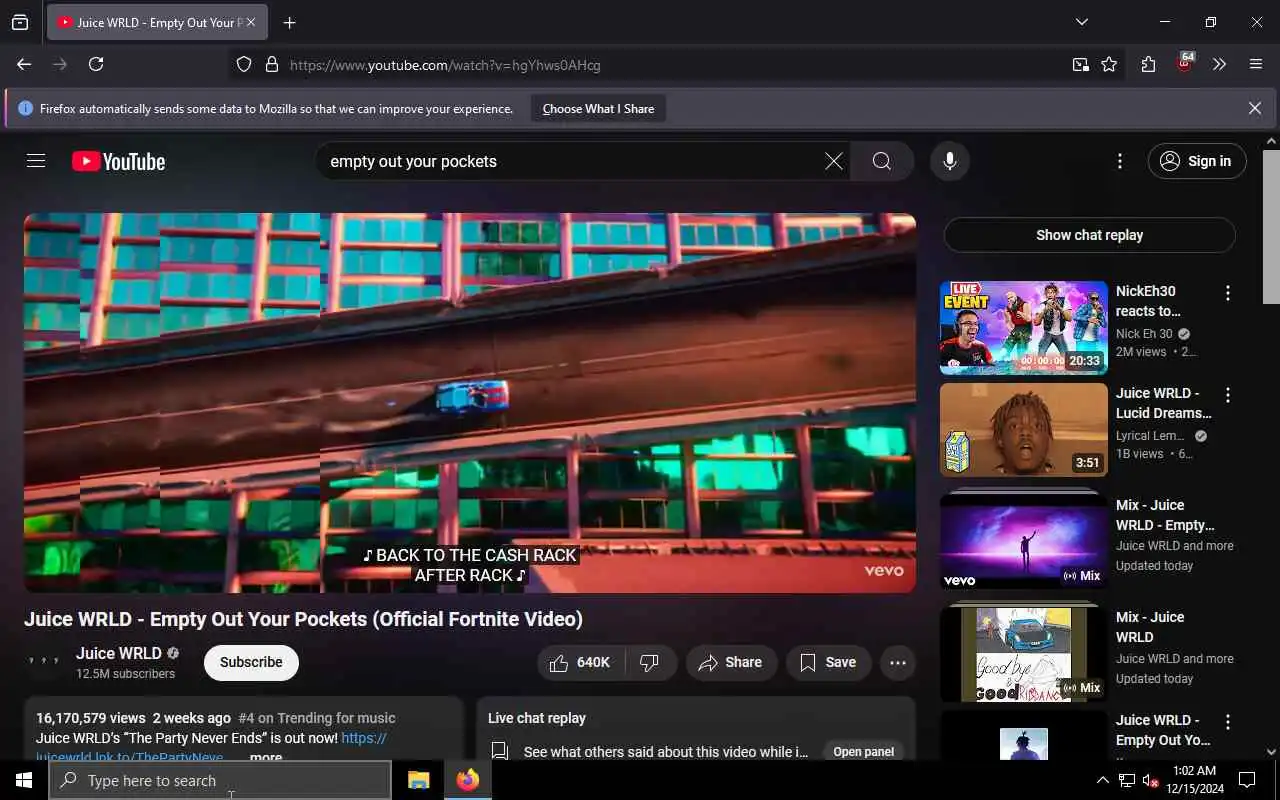Open network icon in system tray

1127,780
